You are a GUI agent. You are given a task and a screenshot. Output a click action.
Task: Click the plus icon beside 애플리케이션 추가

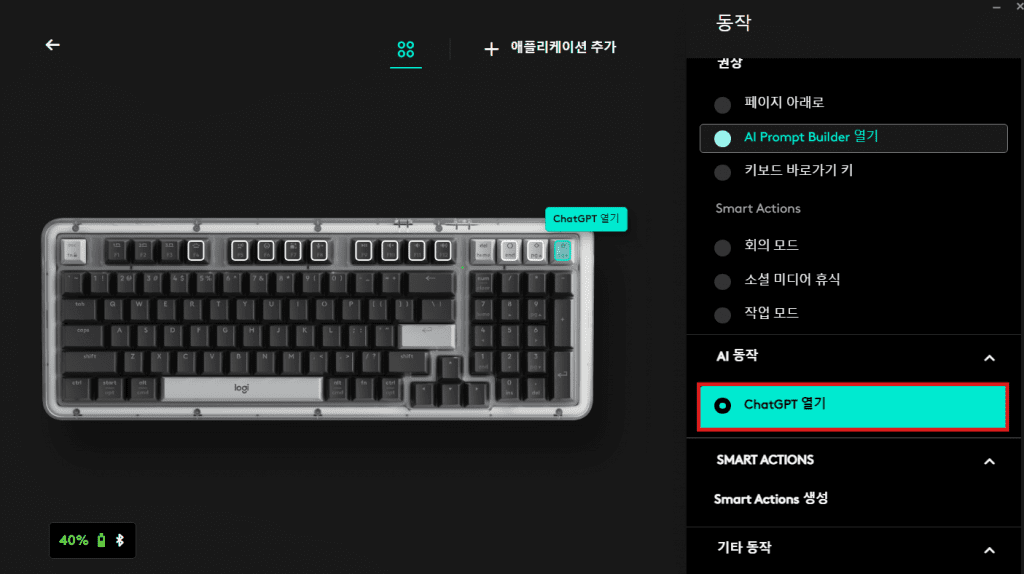pyautogui.click(x=491, y=48)
